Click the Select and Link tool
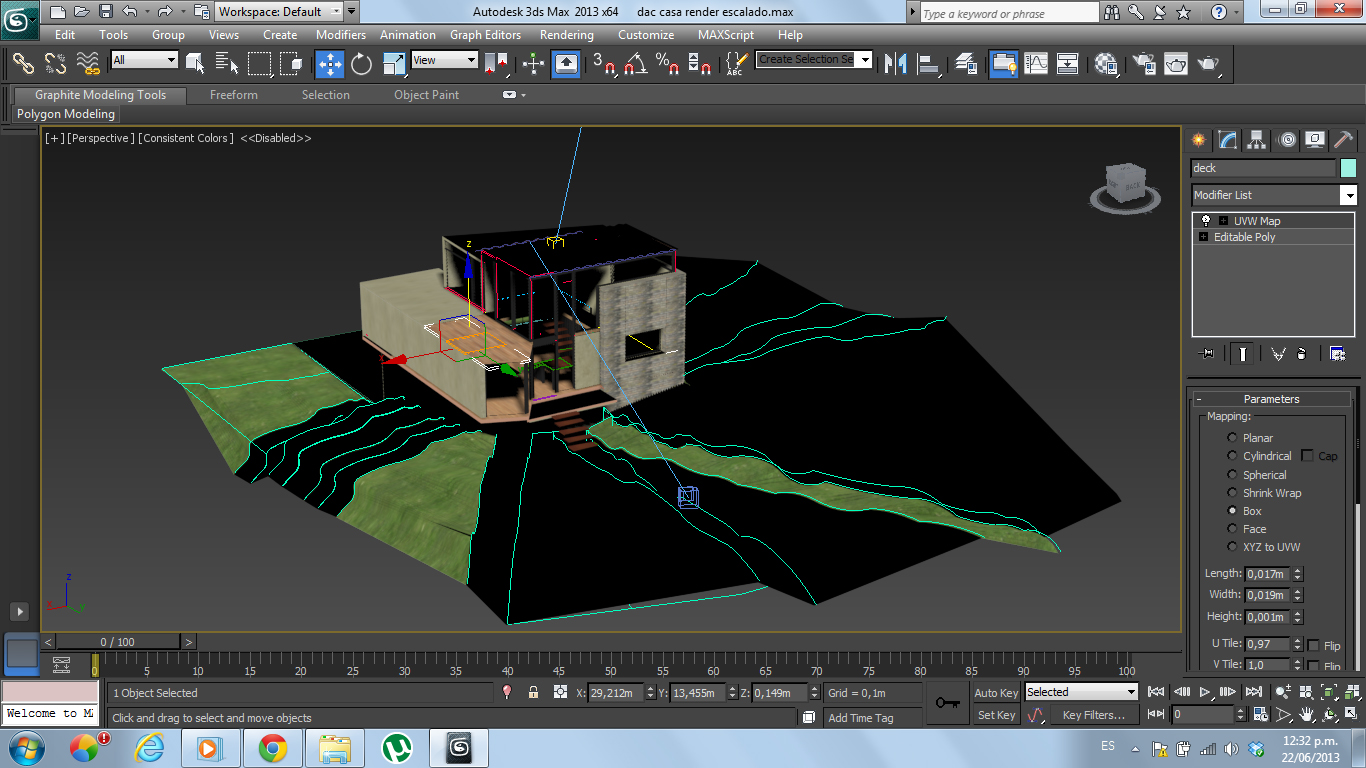Screen dimensions: 1366x768 [x=23, y=63]
